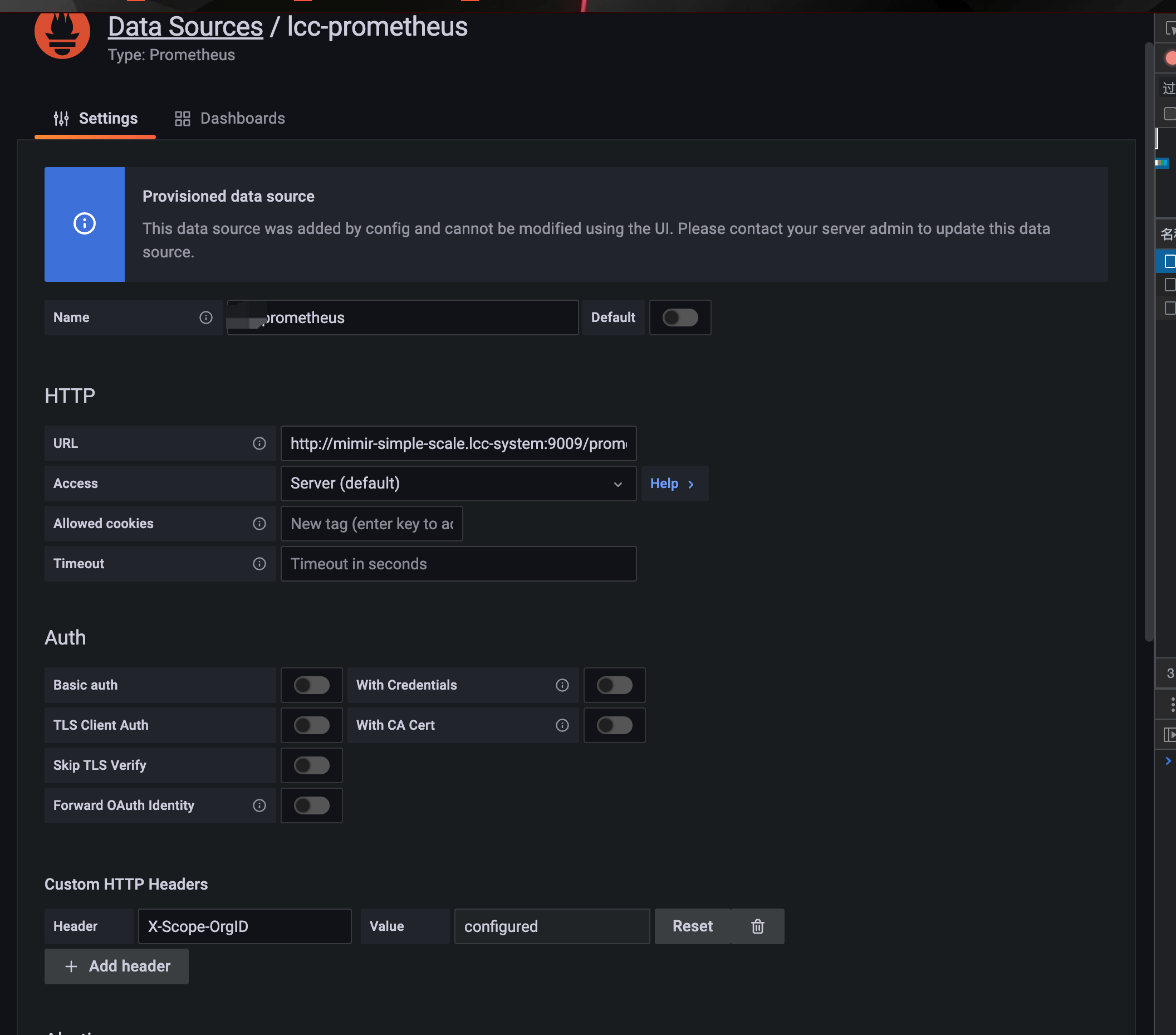
Task: Click the Timeout info icon
Action: 259,564
